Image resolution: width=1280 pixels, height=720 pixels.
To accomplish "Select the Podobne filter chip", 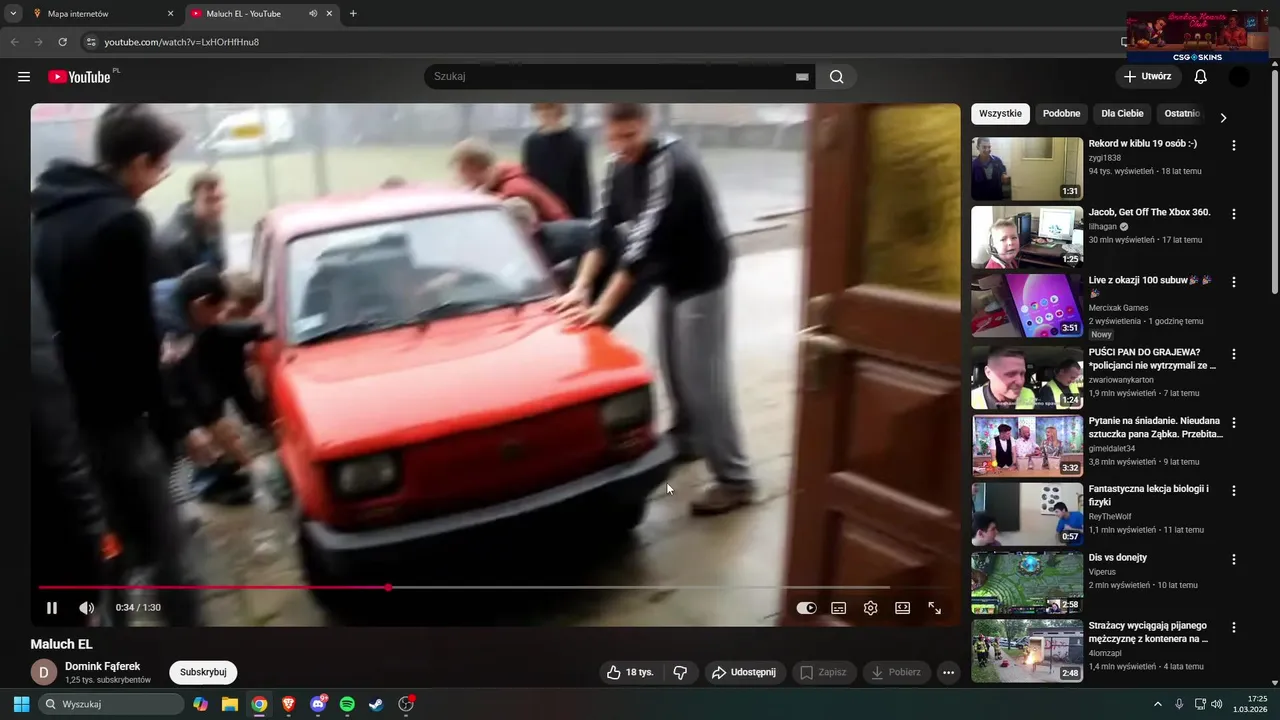I will 1061,114.
